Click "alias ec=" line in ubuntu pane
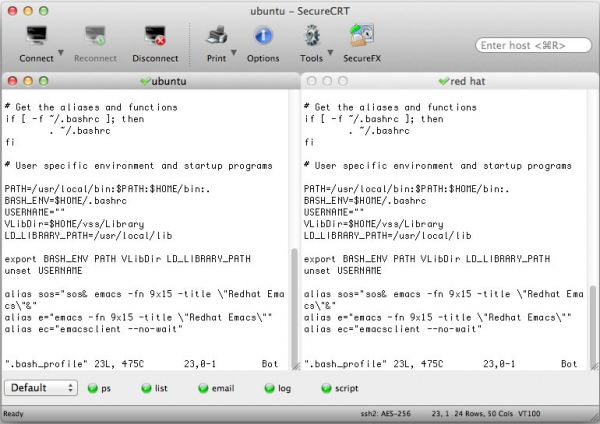 coord(94,329)
